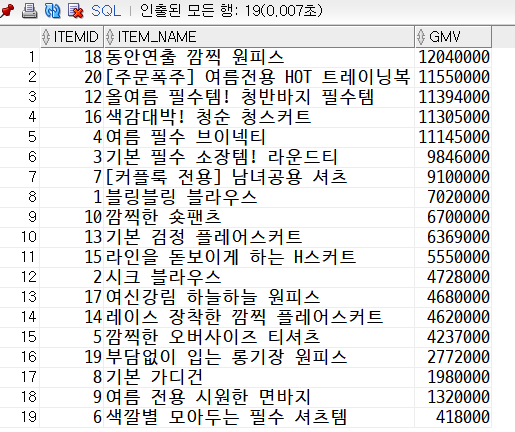Image resolution: width=515 pixels, height=432 pixels.
Task: Click sort arrows icon on GMV header
Action: pos(421,37)
